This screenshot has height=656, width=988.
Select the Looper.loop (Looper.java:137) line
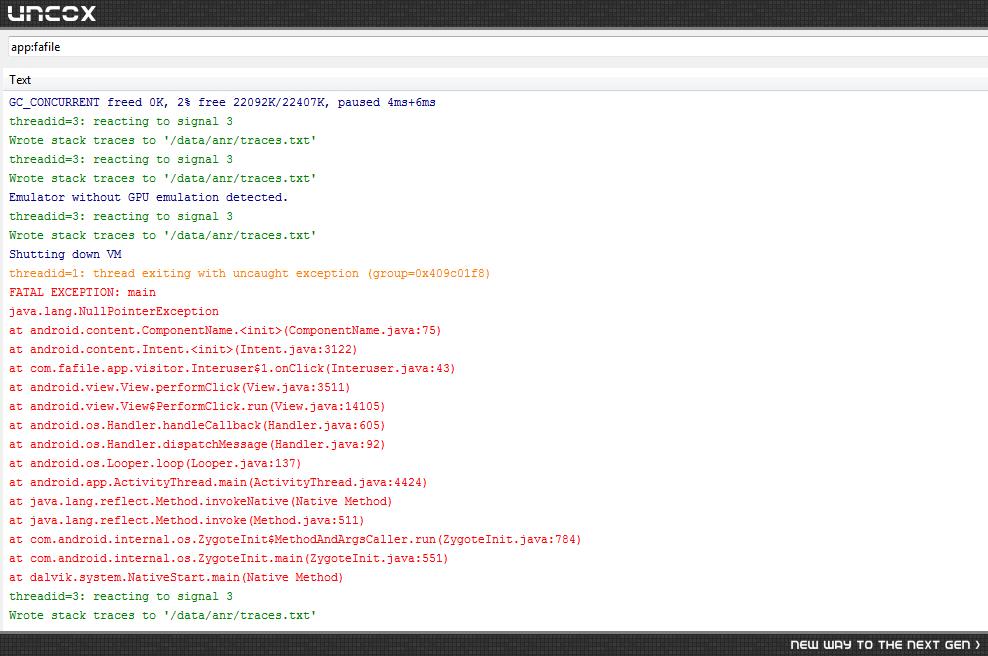[x=155, y=463]
